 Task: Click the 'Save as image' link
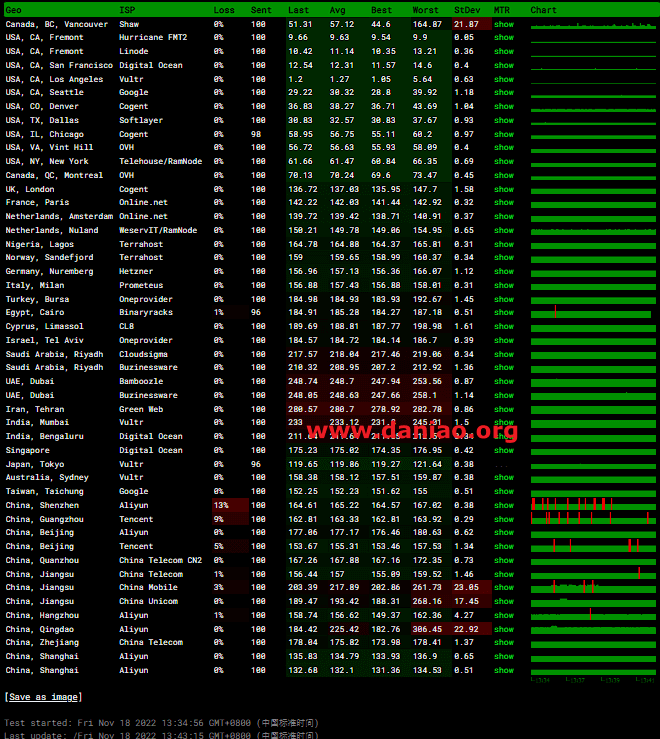(43, 697)
